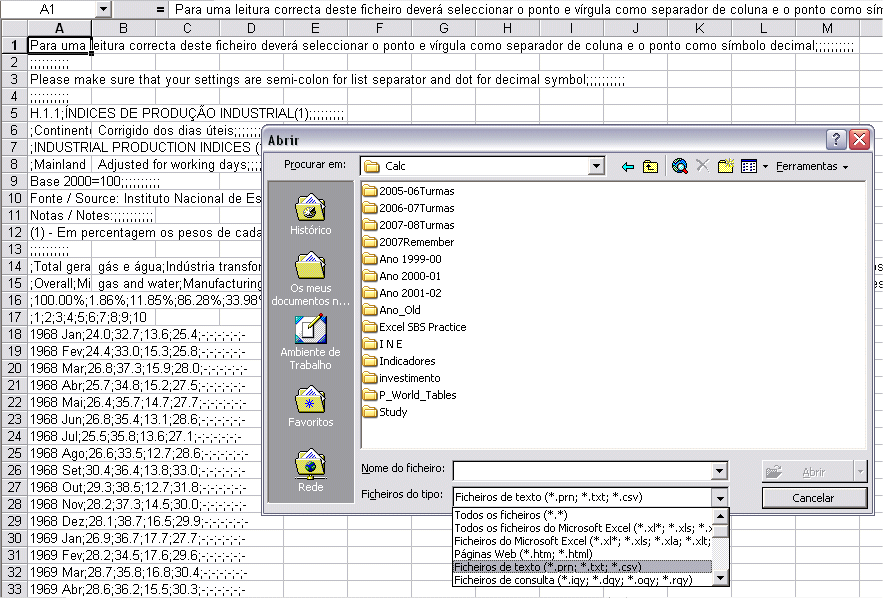Select the I N E folder
This screenshot has width=883, height=598.
point(383,344)
